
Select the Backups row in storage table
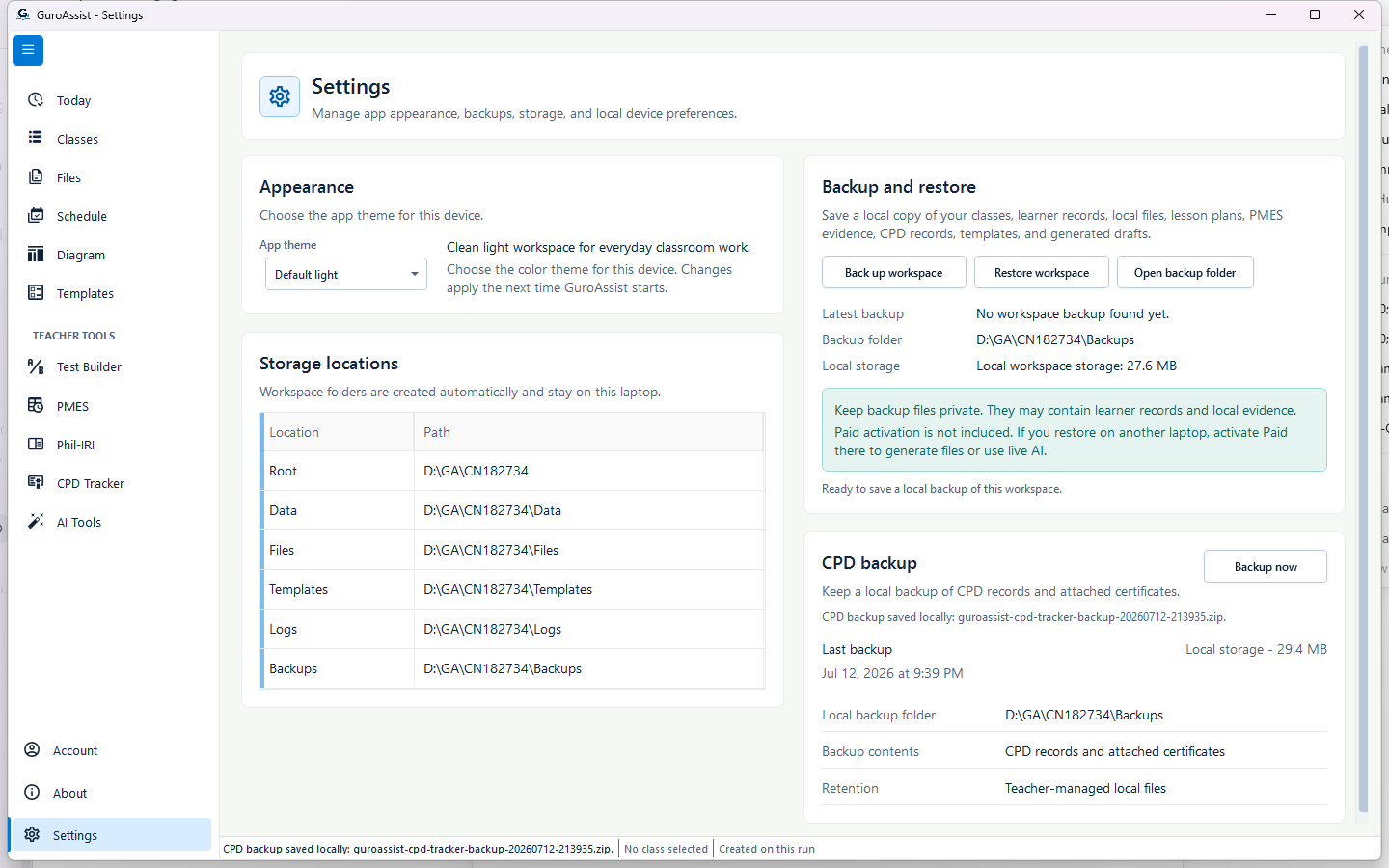click(513, 668)
